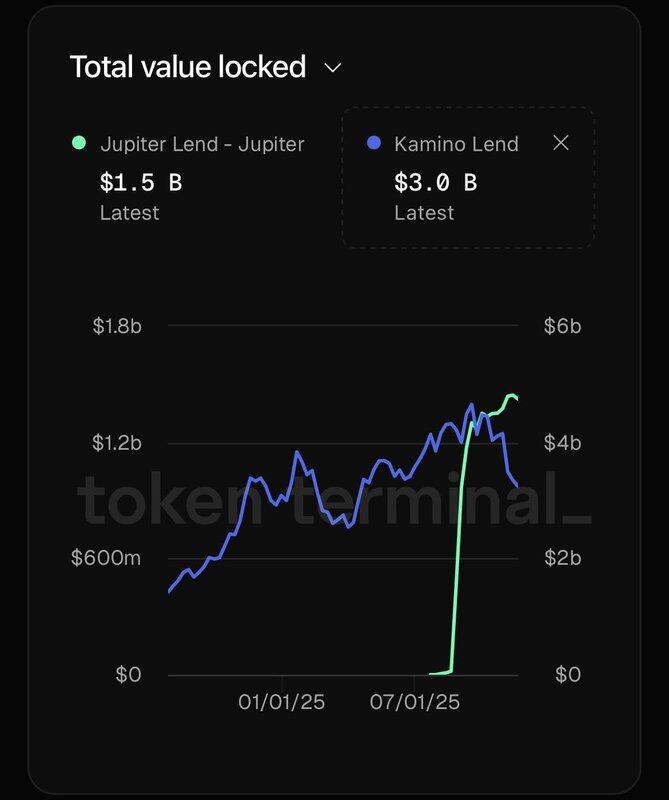Screen dimensions: 669x800
Task: Select the Jupiter Lend - Jupiter legend label
Action: [x=202, y=143]
